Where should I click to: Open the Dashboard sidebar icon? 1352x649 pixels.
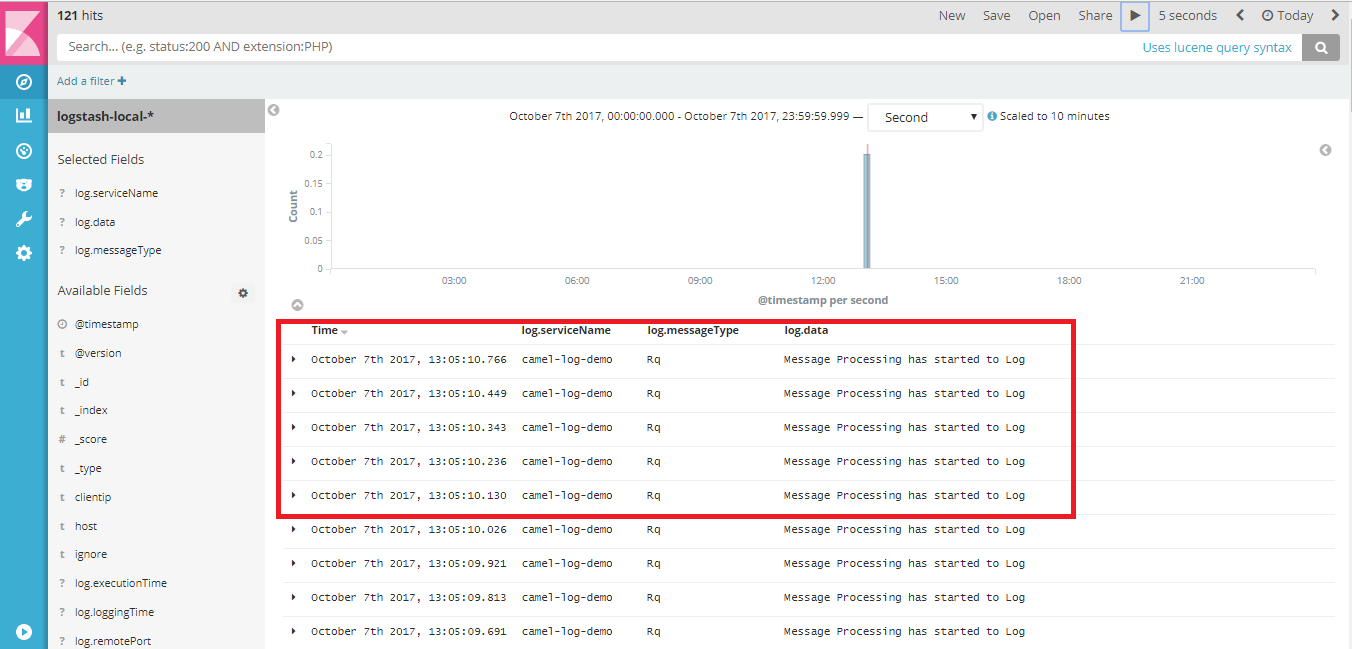coord(24,151)
